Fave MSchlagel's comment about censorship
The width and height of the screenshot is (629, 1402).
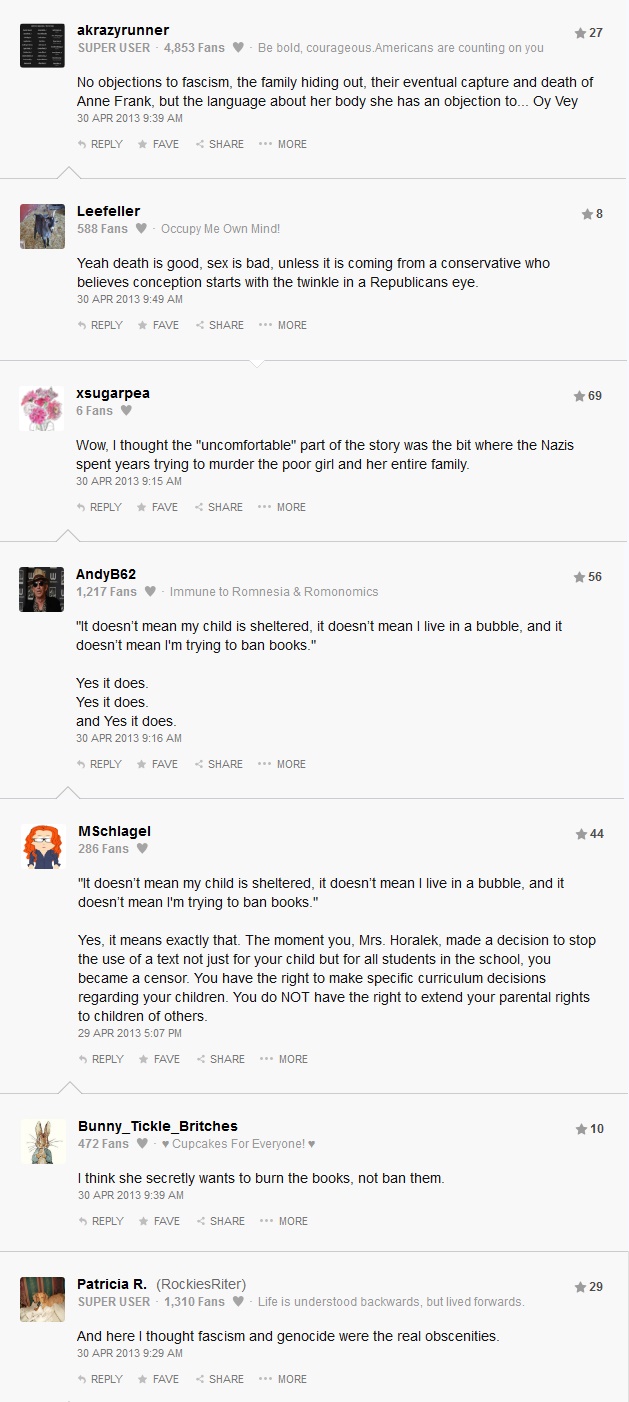[x=159, y=1059]
